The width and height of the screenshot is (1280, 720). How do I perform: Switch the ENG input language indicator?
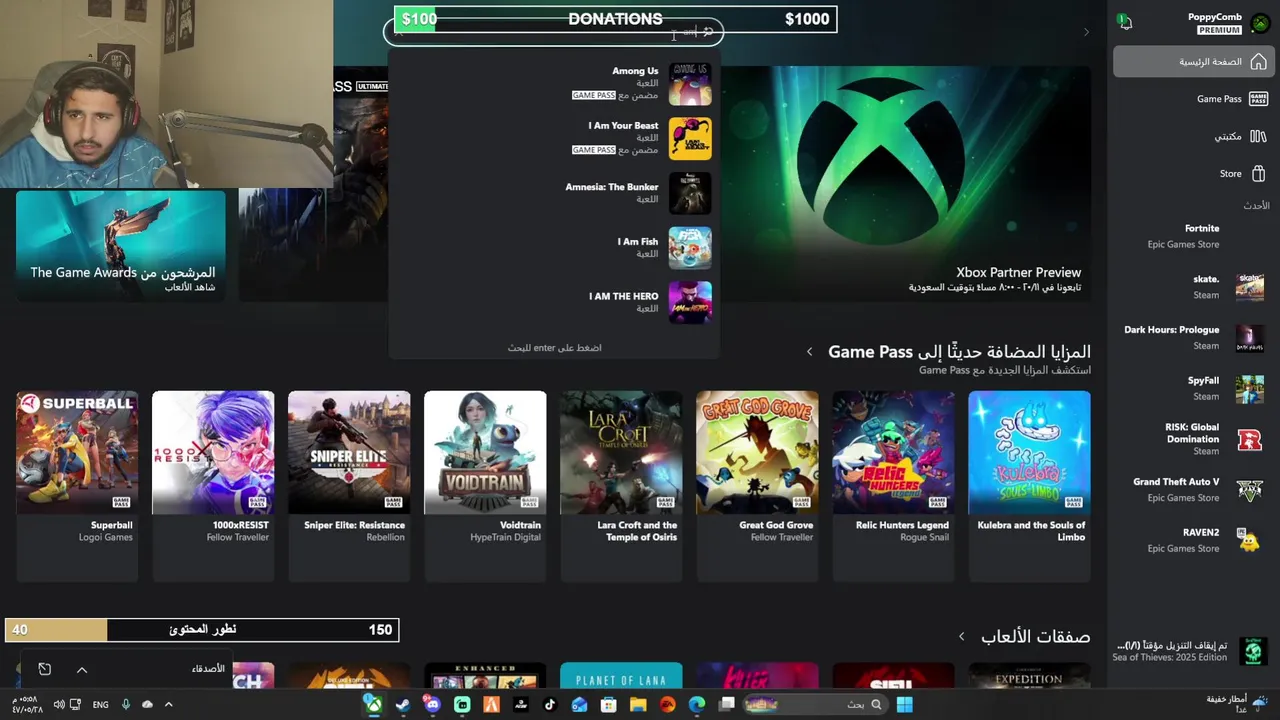(100, 705)
